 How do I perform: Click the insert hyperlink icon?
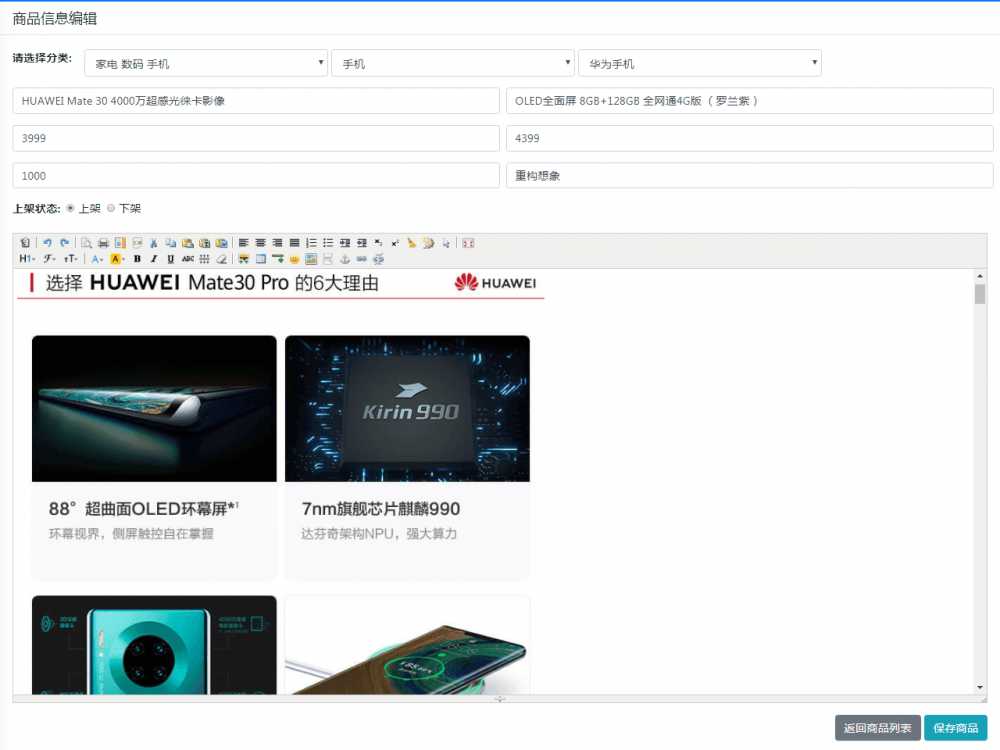(360, 258)
